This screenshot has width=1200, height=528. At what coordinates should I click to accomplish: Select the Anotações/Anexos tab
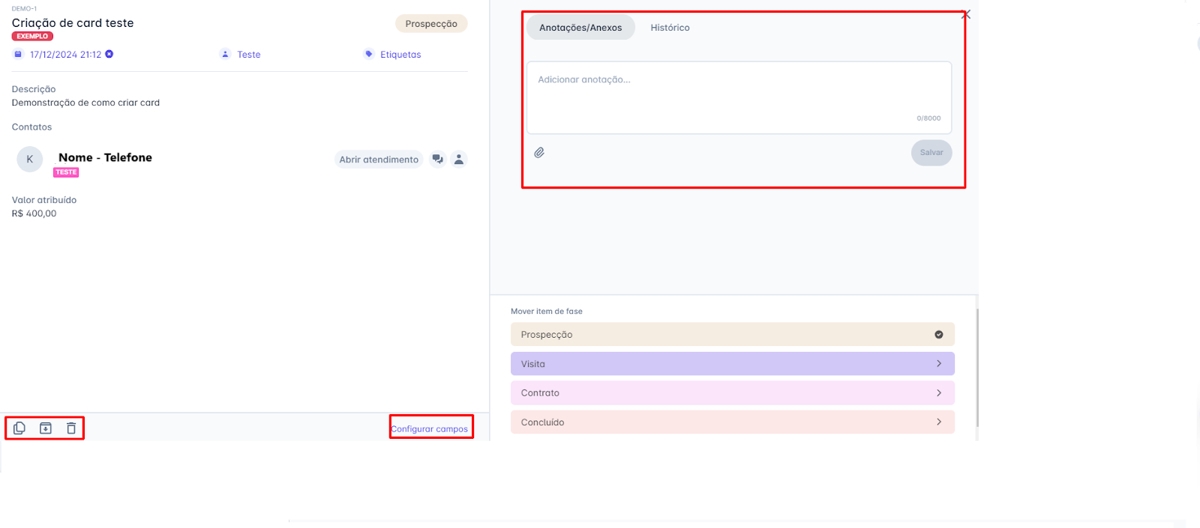pyautogui.click(x=580, y=28)
